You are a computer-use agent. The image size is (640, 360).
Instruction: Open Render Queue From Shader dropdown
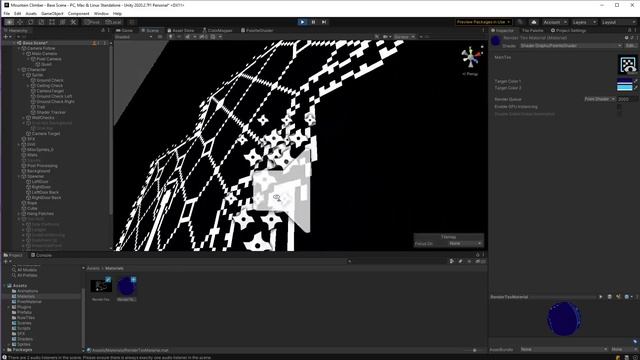click(599, 99)
